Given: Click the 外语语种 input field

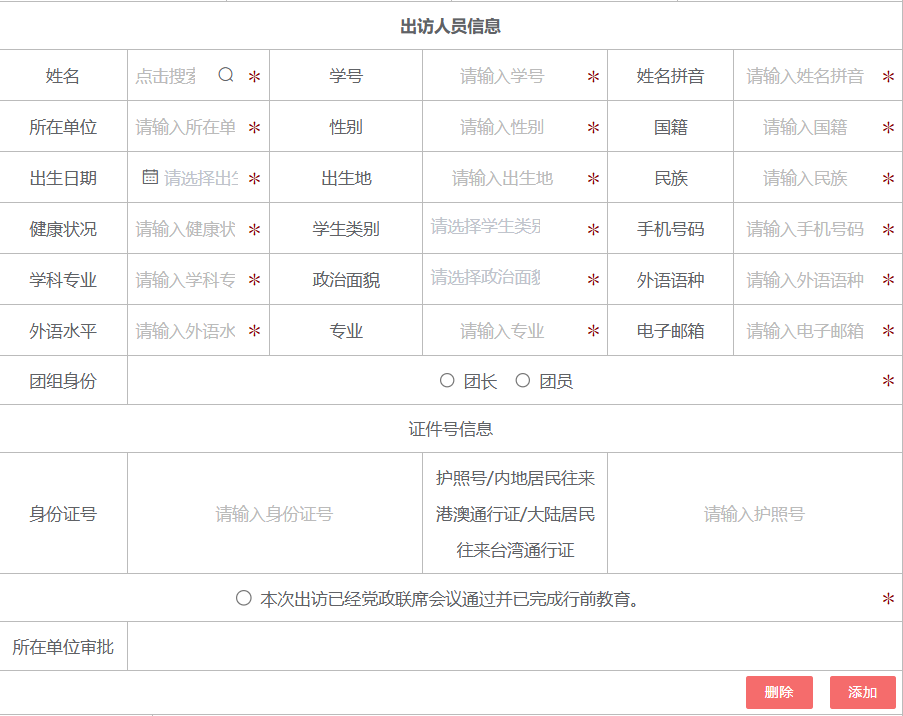Looking at the screenshot, I should (805, 280).
